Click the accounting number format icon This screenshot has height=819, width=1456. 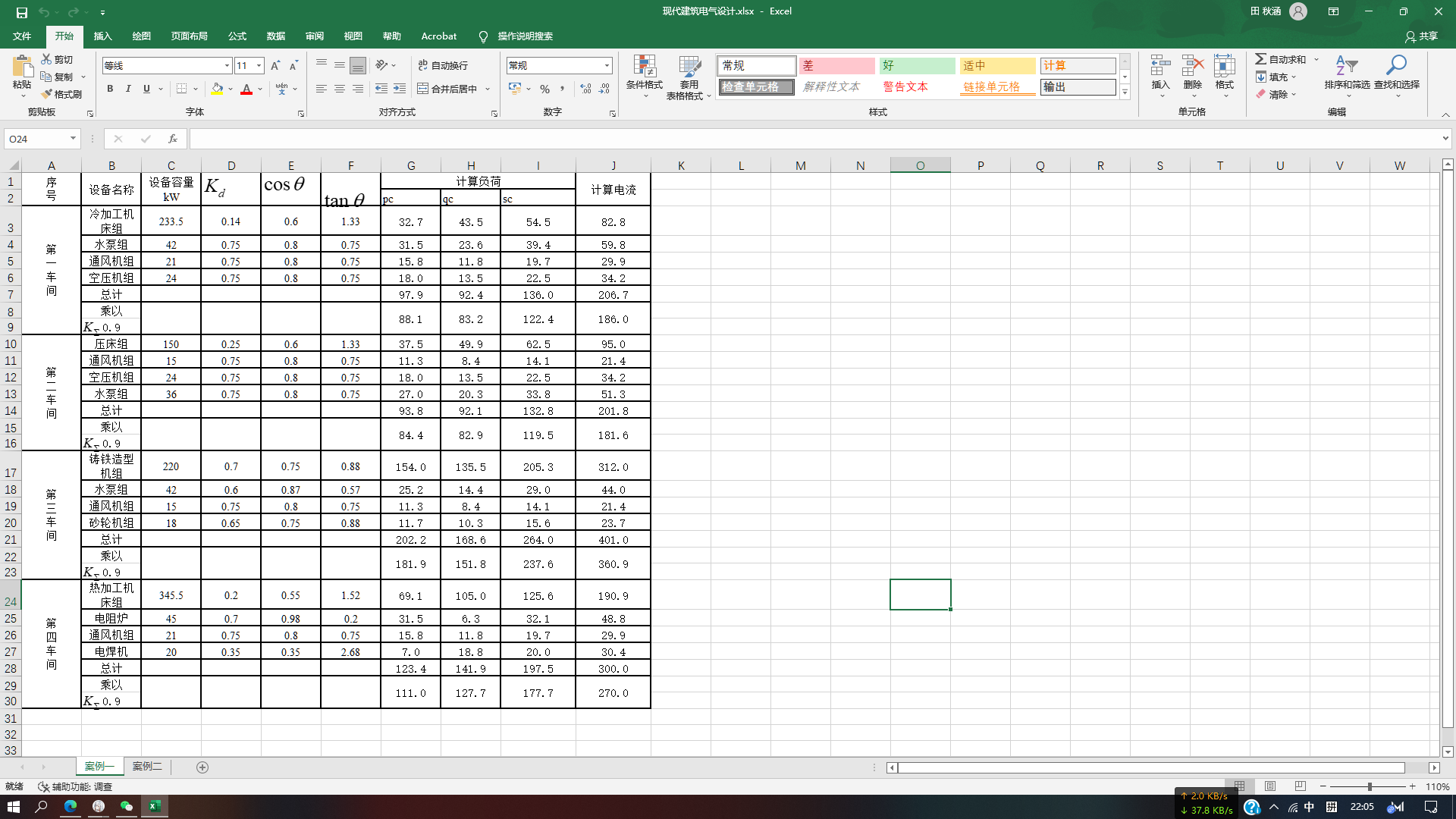click(x=515, y=89)
